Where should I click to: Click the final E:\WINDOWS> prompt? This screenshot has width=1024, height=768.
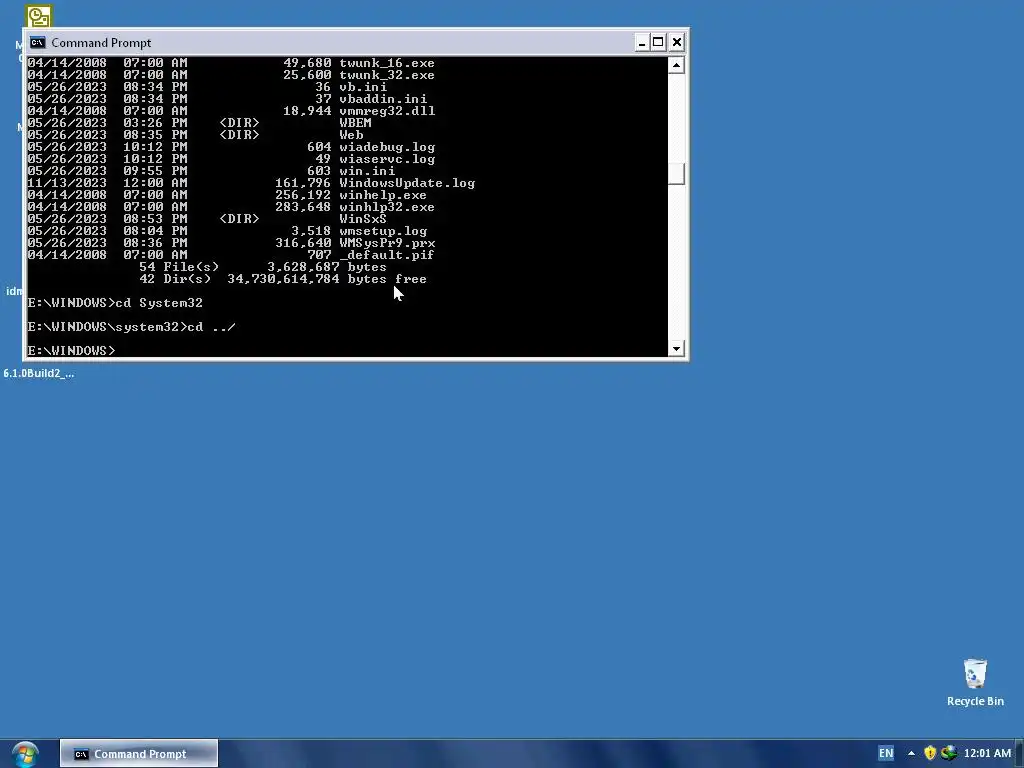click(71, 351)
